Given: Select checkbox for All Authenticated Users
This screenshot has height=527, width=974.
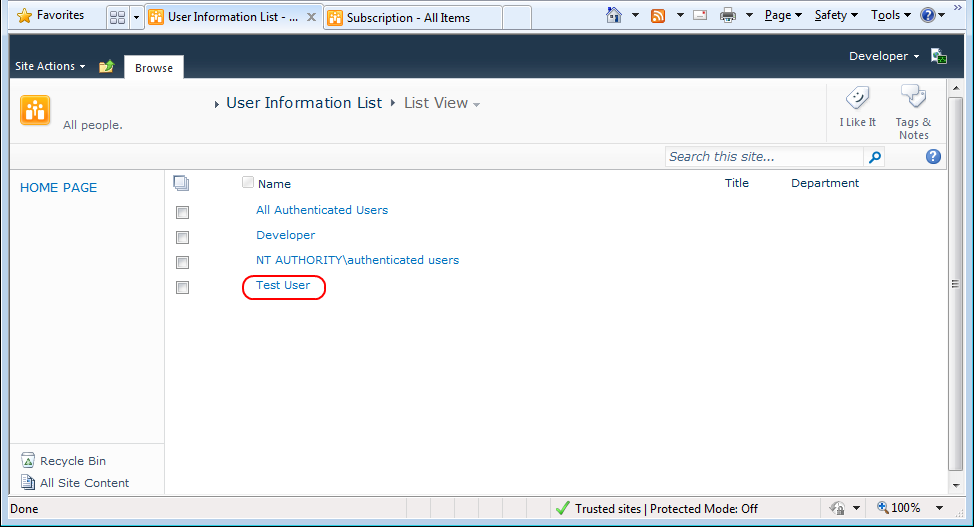Looking at the screenshot, I should pyautogui.click(x=182, y=213).
